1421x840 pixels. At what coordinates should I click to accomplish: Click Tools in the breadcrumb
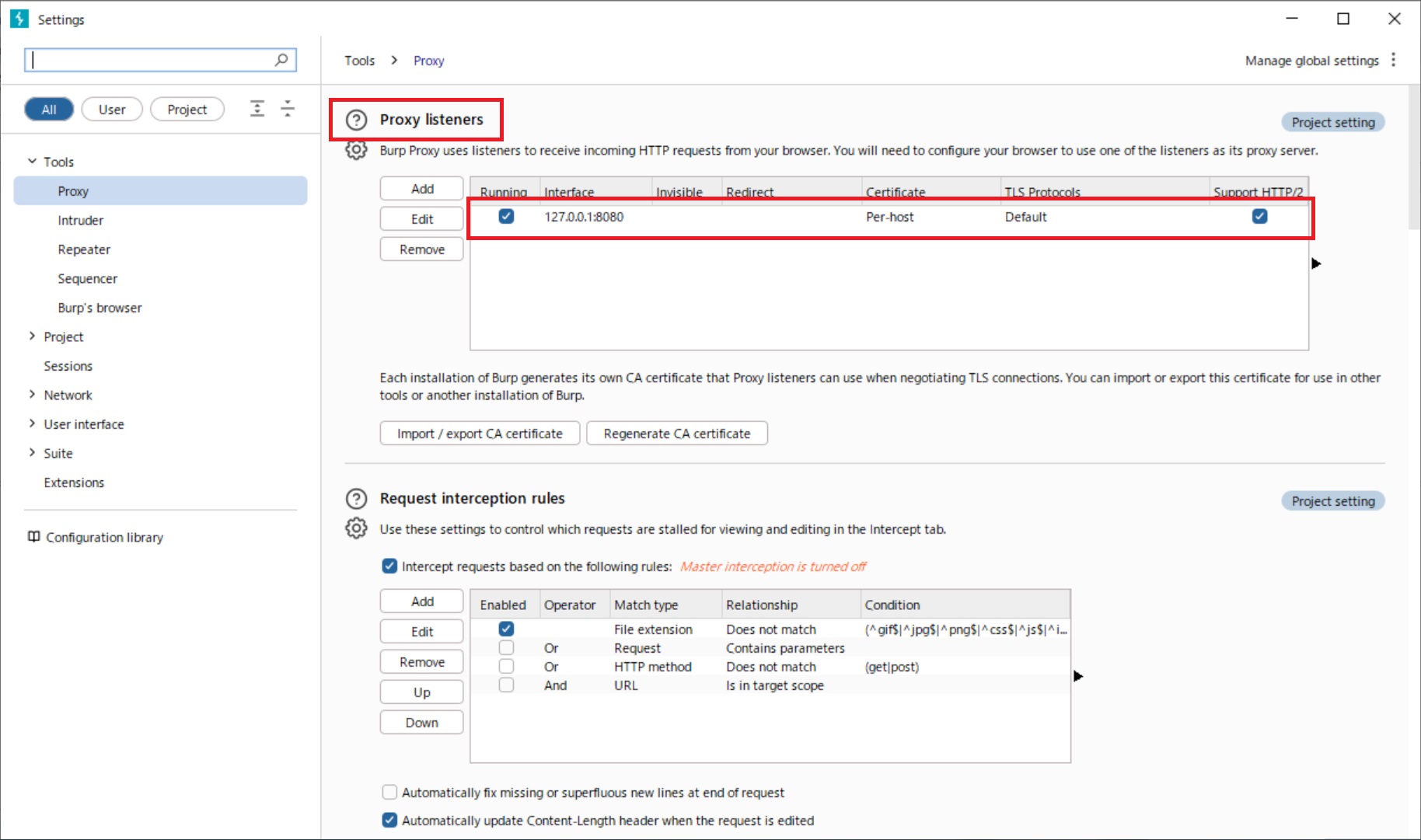[x=360, y=61]
